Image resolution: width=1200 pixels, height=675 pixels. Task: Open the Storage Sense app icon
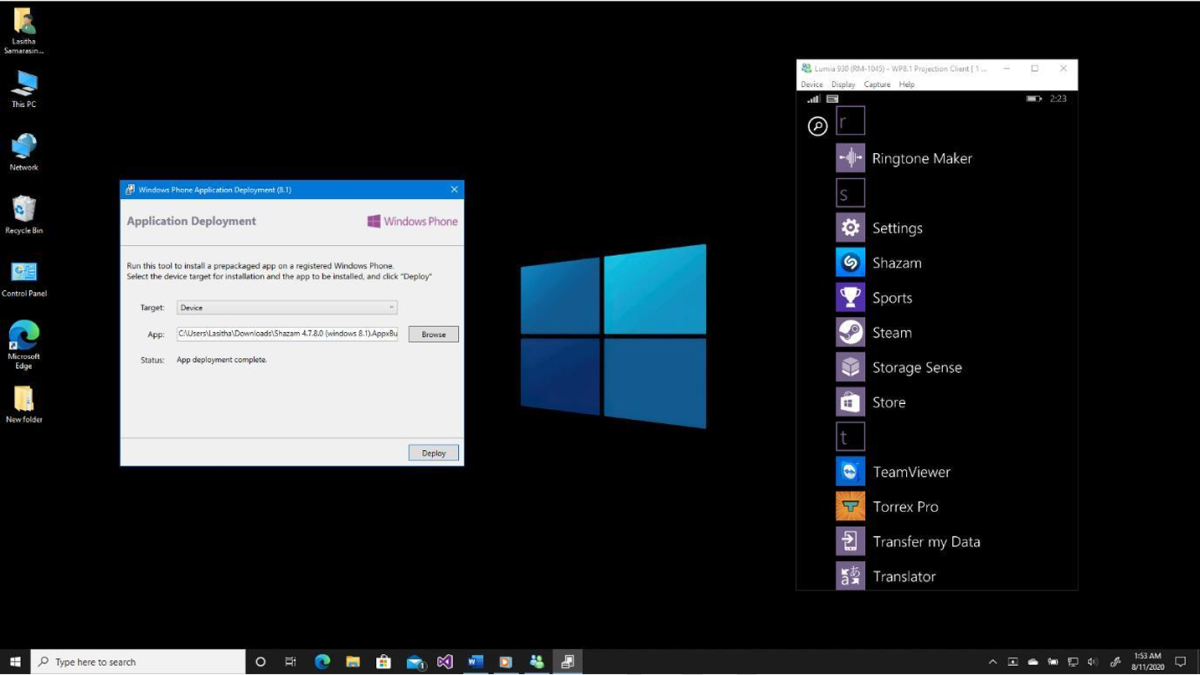click(x=850, y=367)
